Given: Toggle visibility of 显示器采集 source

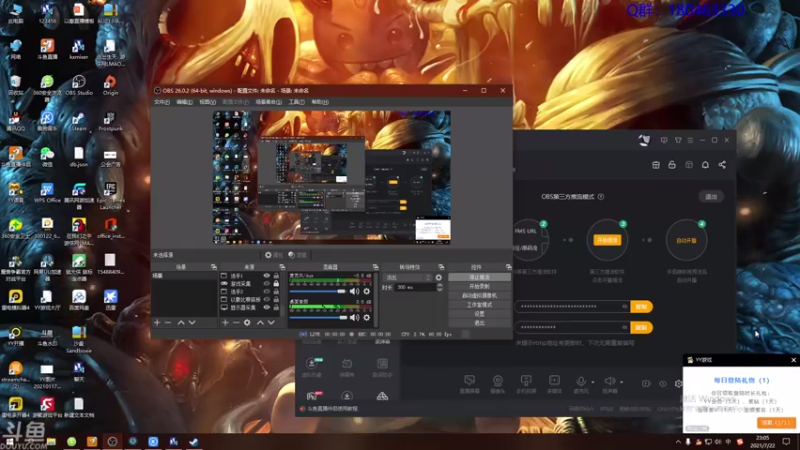Looking at the screenshot, I should pyautogui.click(x=266, y=308).
